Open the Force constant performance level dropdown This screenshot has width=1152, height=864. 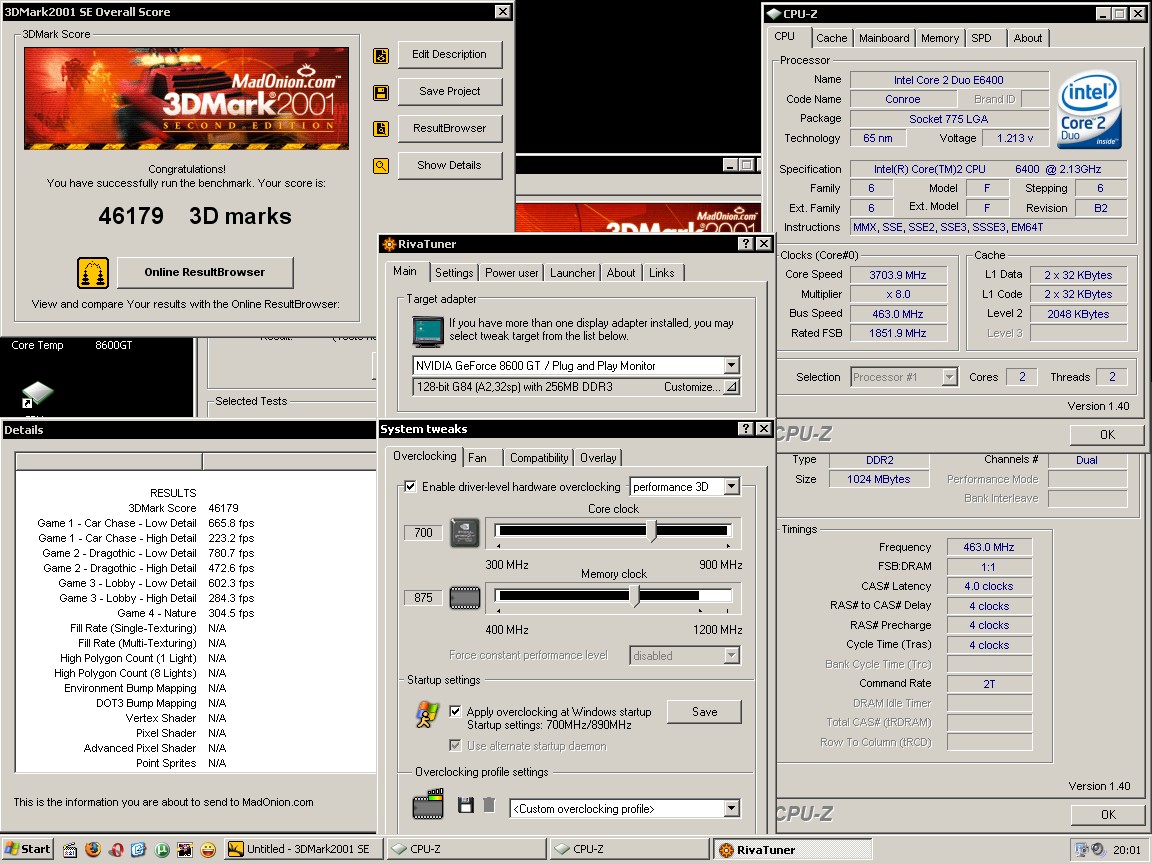pos(731,655)
